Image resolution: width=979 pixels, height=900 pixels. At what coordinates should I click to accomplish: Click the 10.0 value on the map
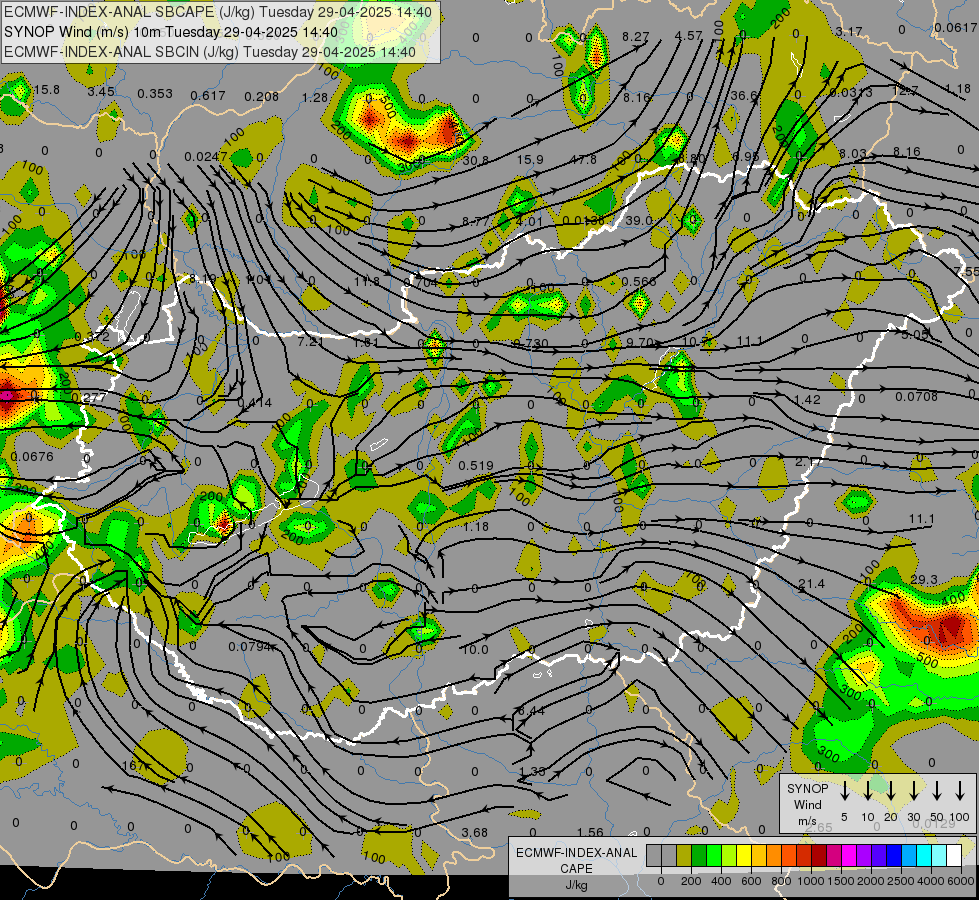tap(475, 650)
